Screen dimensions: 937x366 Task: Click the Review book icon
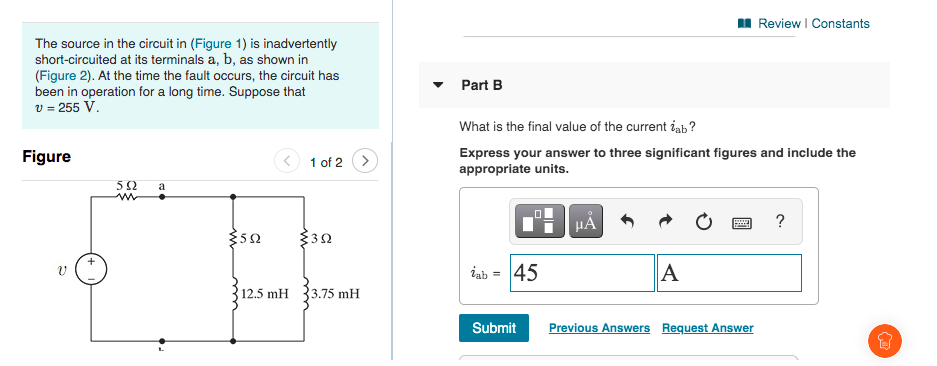point(745,23)
